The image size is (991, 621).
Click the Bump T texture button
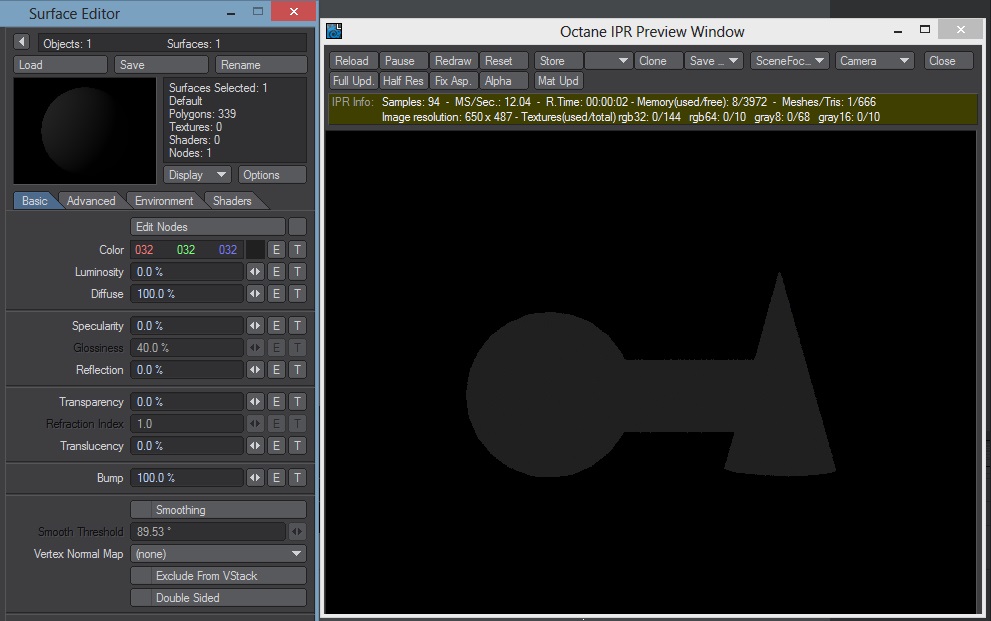[x=298, y=478]
